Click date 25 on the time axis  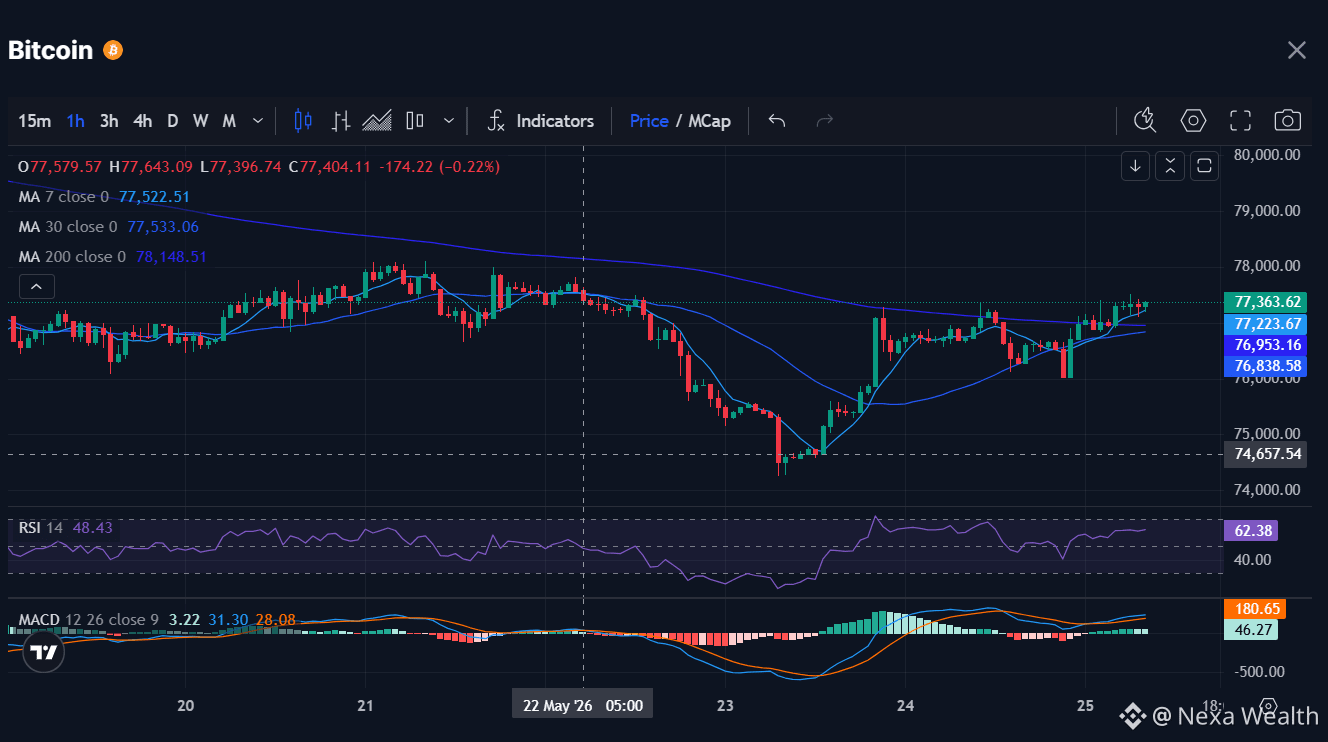pos(1085,706)
